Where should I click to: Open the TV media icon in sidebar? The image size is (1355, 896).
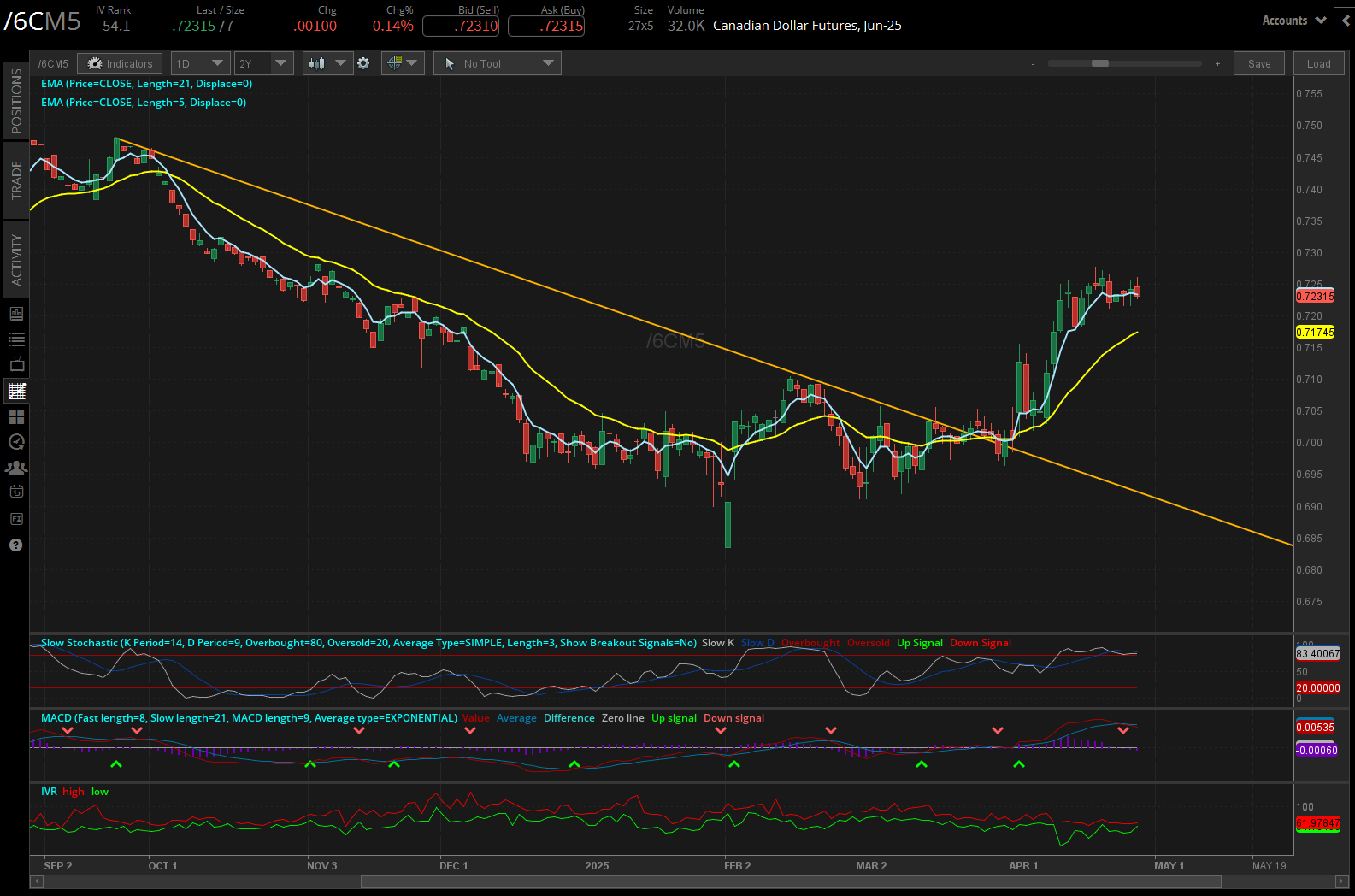(16, 365)
